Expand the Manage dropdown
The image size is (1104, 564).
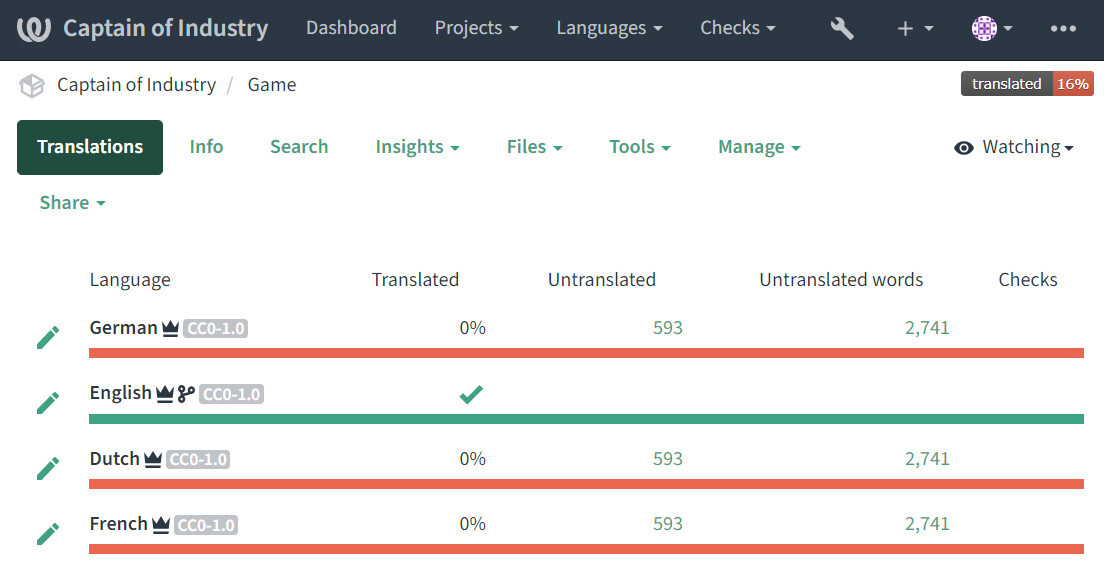759,146
